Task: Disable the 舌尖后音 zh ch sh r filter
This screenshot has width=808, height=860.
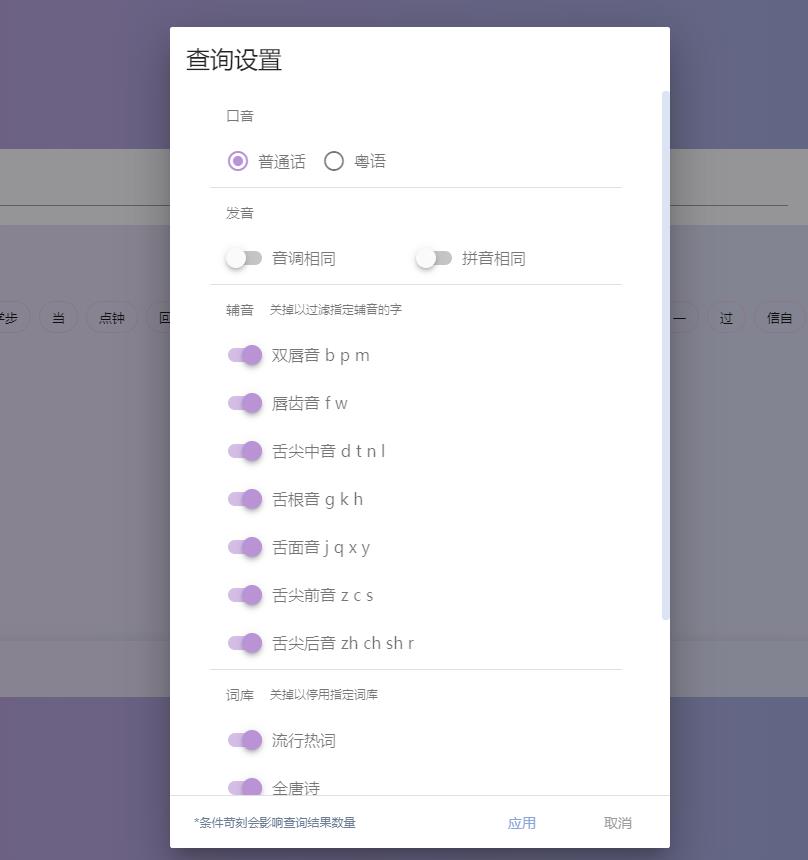Action: coord(243,643)
